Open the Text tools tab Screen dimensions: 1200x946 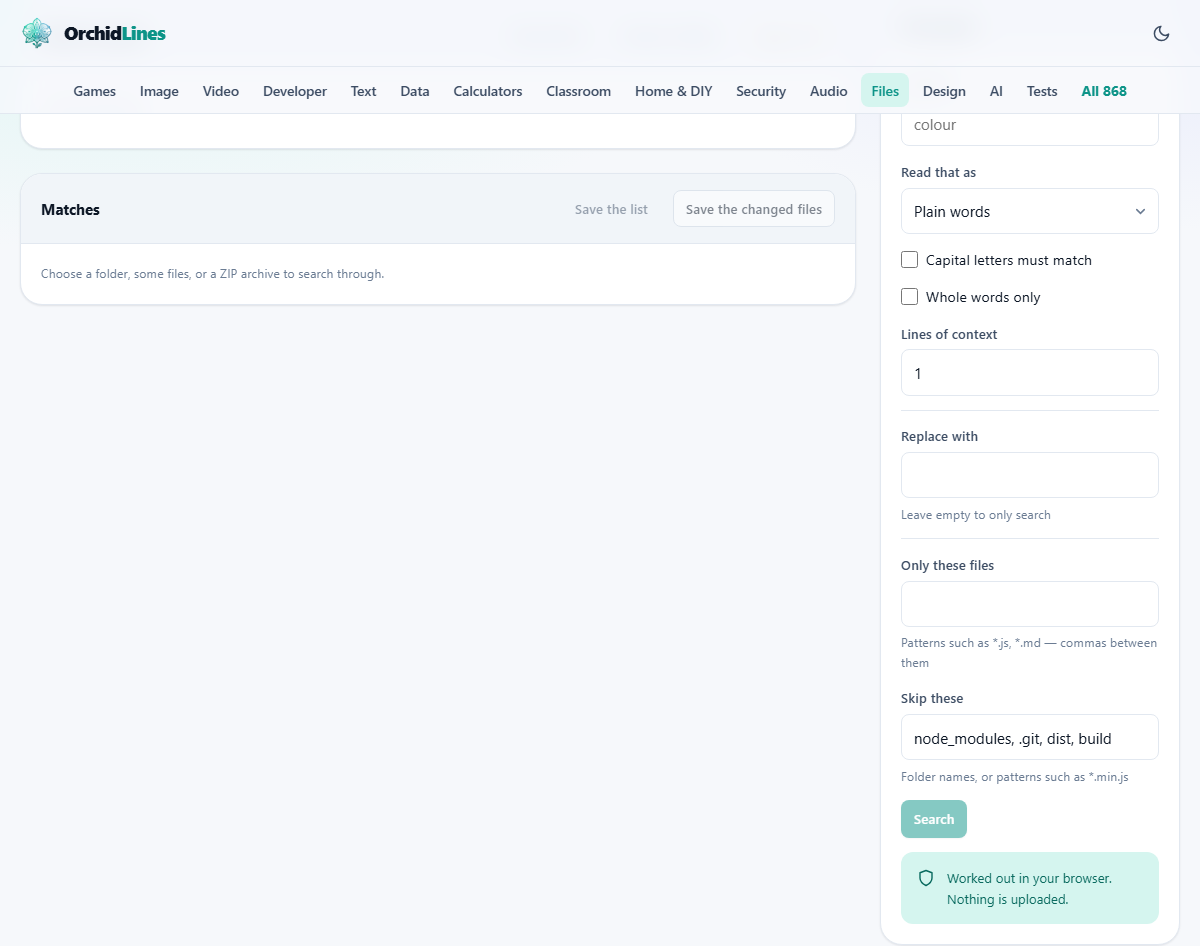coord(363,91)
